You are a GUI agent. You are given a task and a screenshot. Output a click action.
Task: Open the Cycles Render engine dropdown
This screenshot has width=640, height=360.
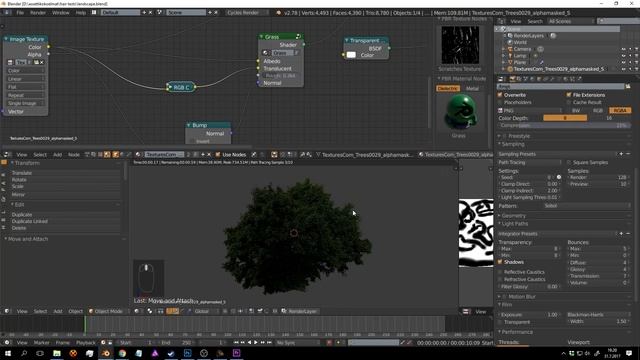coord(246,13)
